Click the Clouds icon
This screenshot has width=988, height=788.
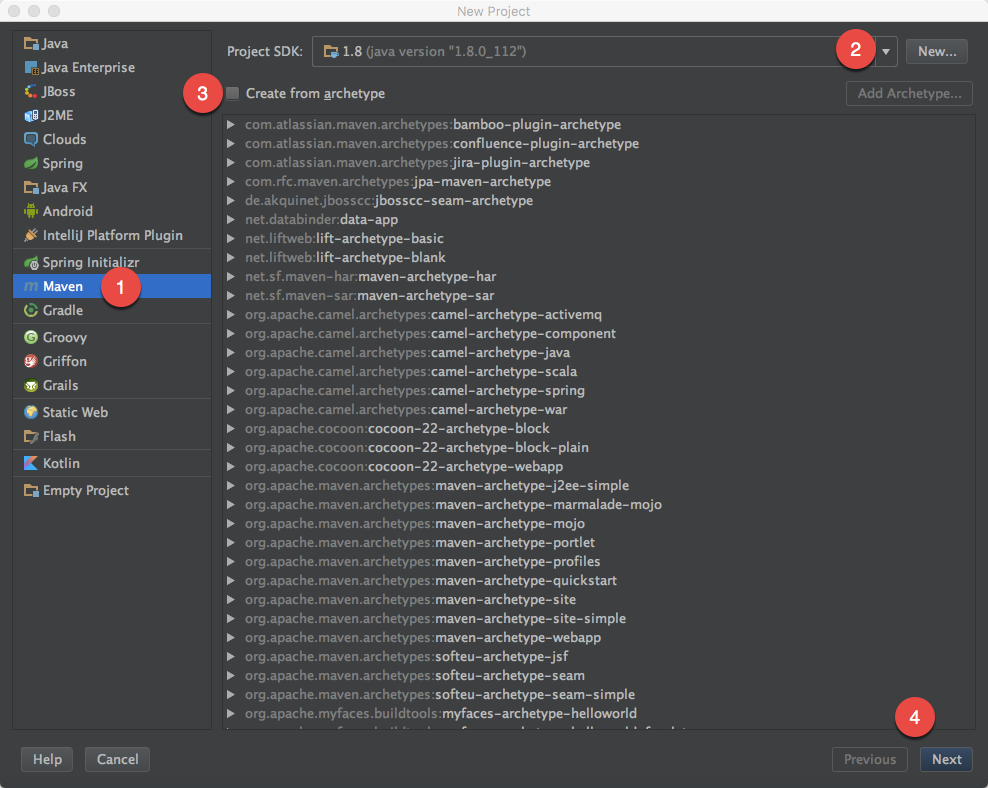pyautogui.click(x=31, y=139)
